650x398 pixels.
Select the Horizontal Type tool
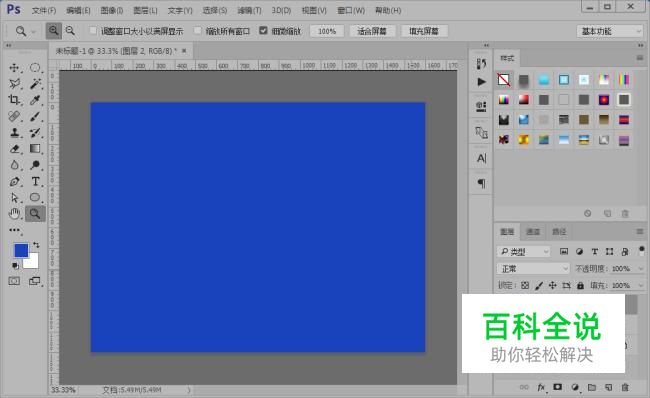[x=35, y=181]
